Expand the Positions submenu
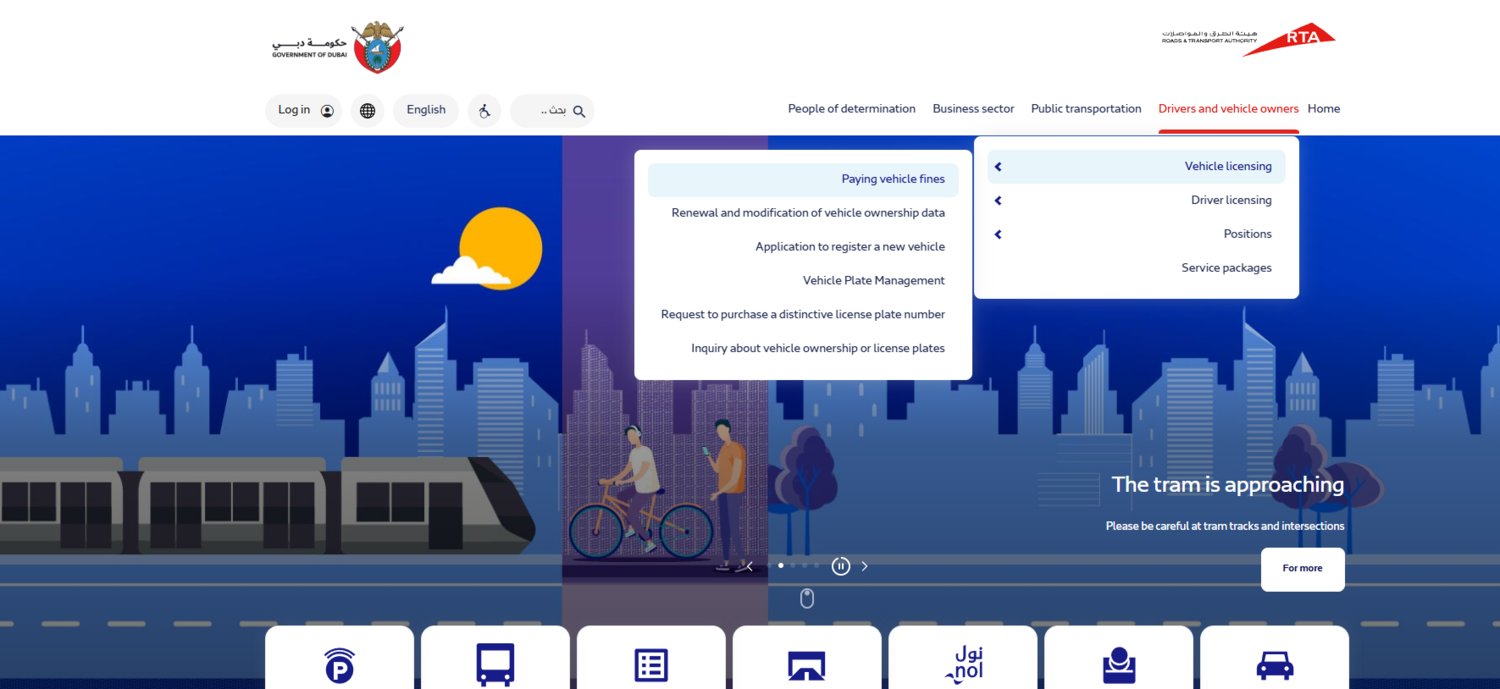This screenshot has width=1500, height=689. tap(1136, 234)
